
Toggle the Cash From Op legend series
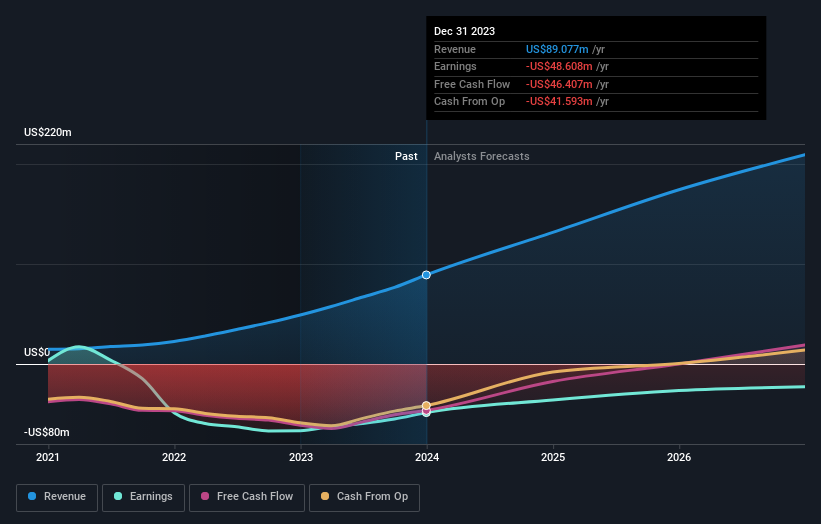coord(364,497)
